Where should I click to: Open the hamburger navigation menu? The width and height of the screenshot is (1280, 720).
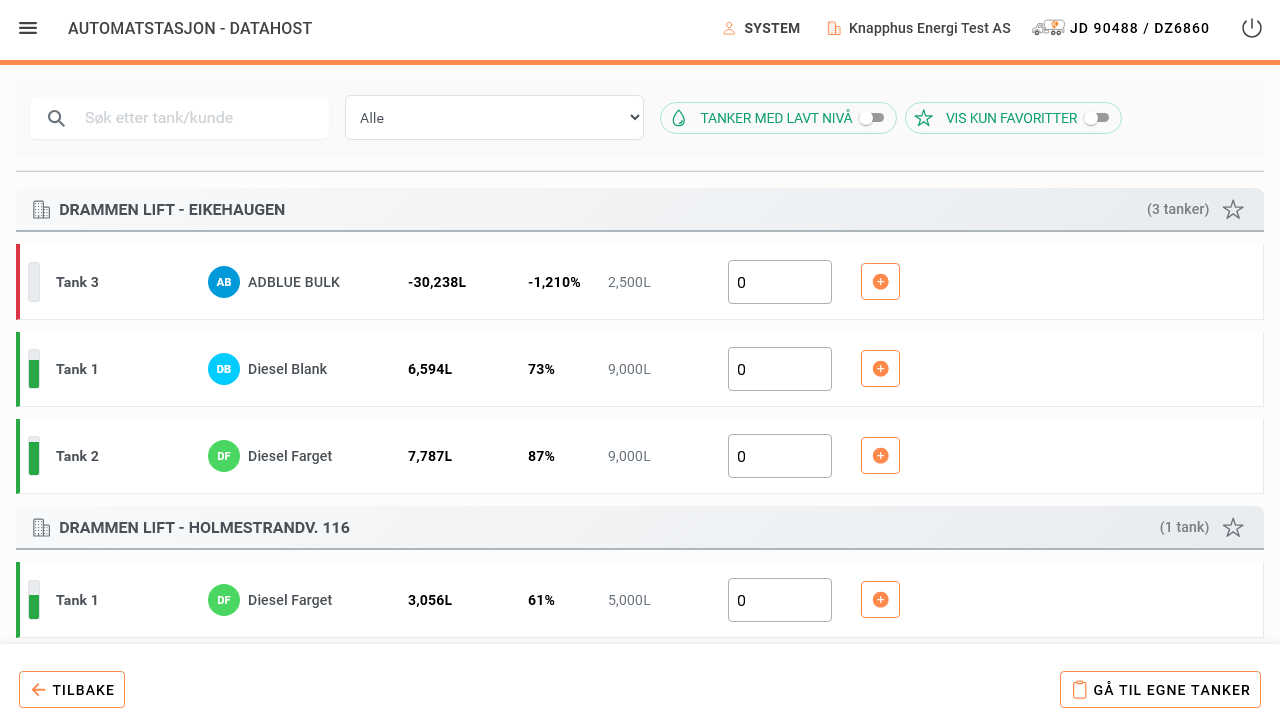pos(28,28)
